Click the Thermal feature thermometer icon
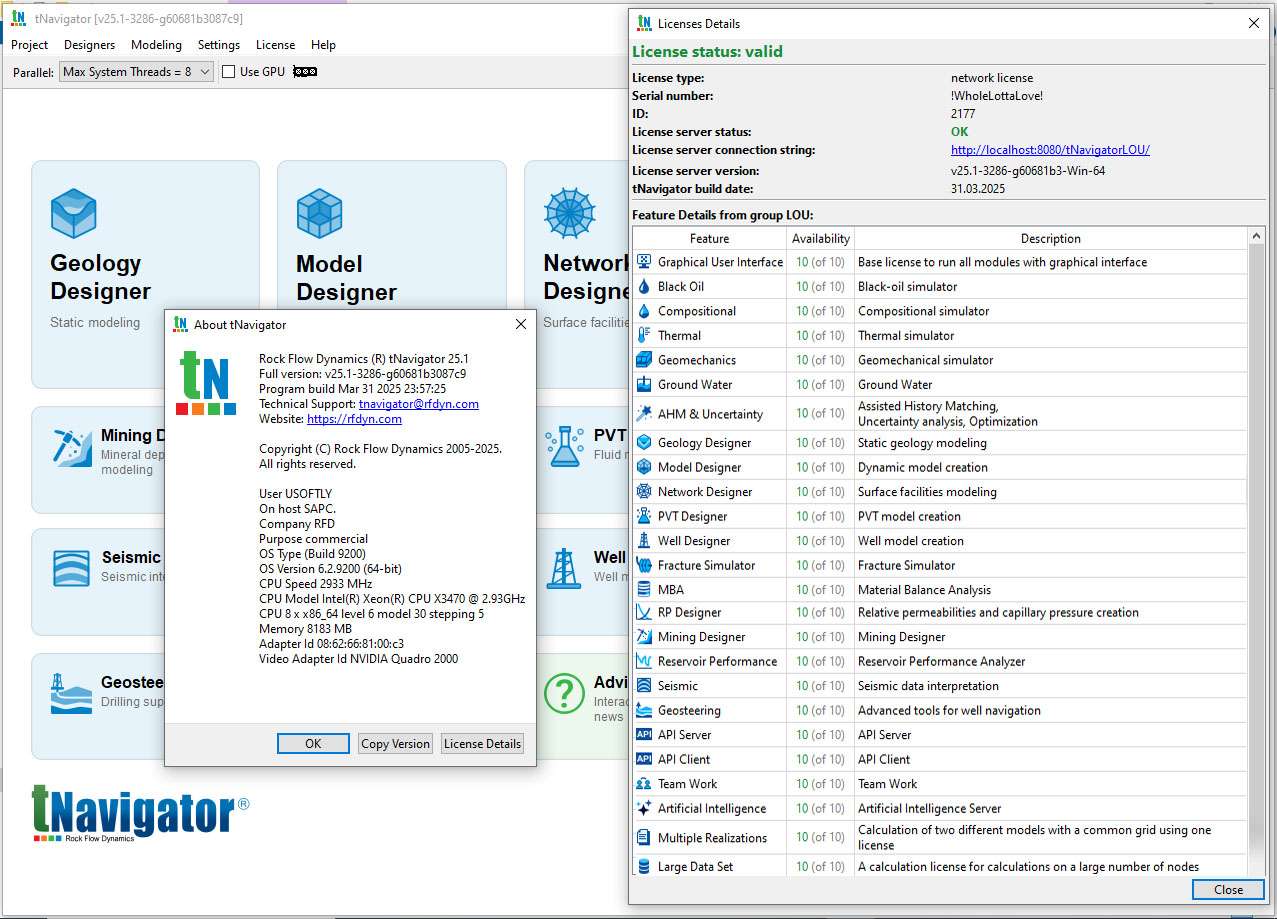 [x=644, y=336]
